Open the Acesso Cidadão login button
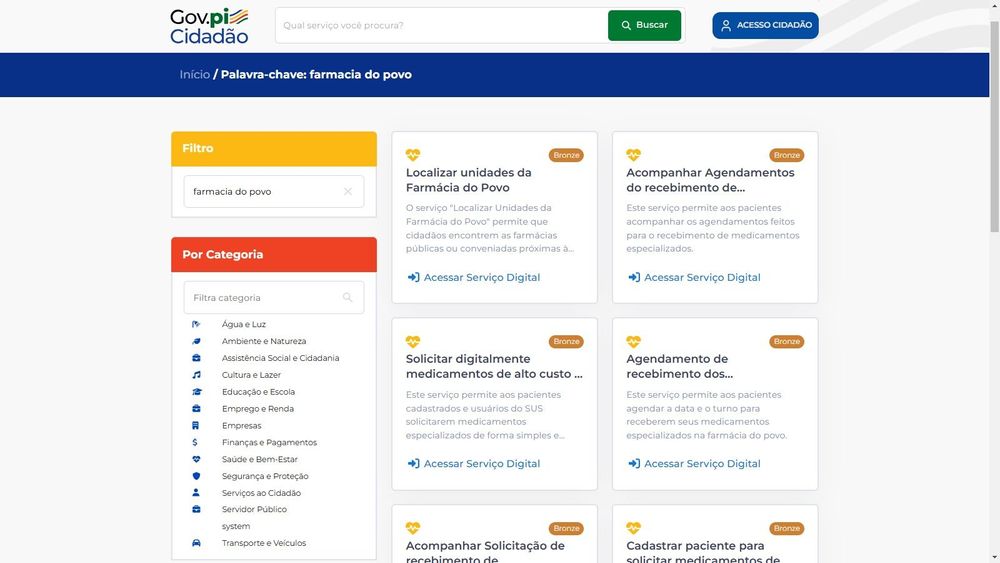This screenshot has width=1000, height=563. coord(765,26)
